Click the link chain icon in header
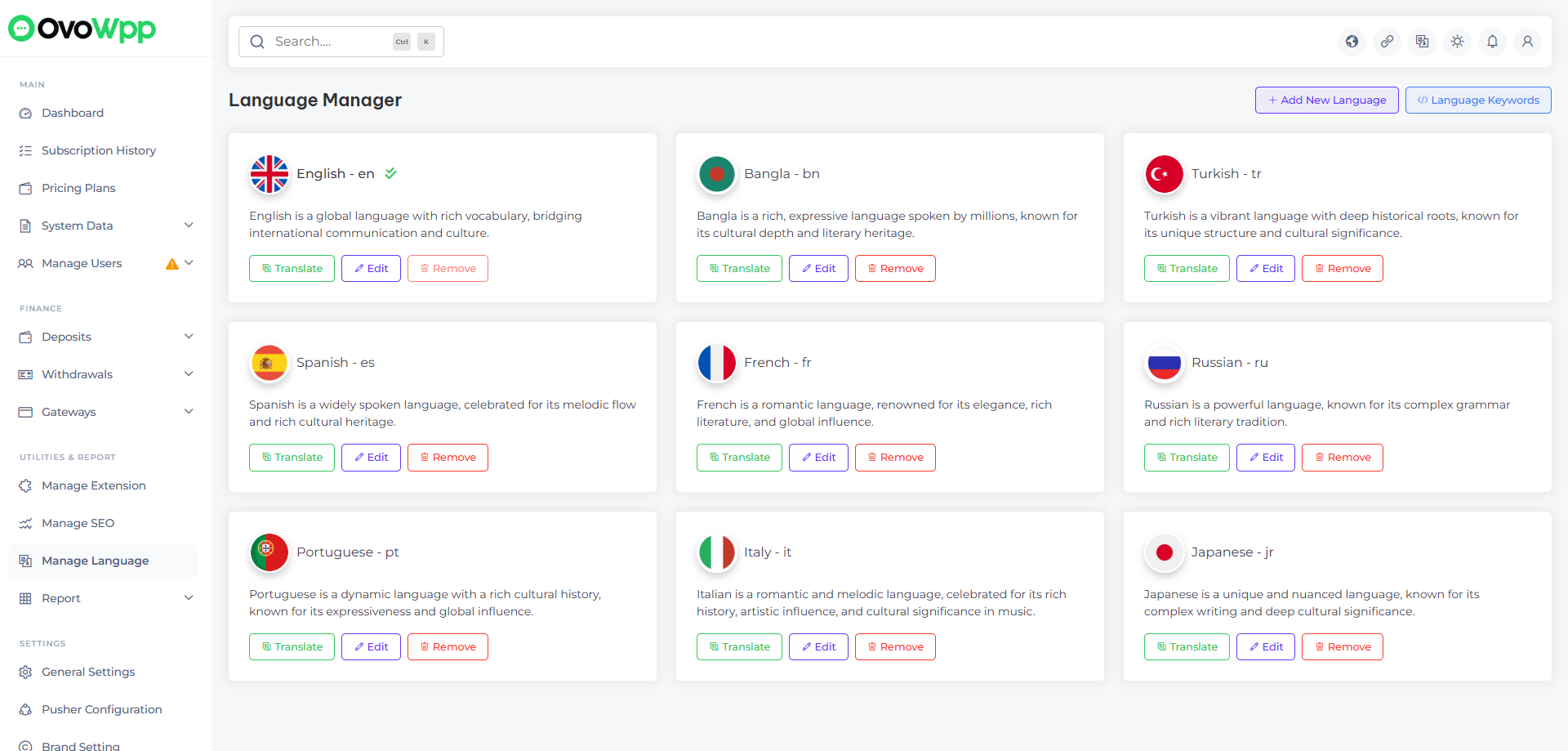 (x=1387, y=42)
